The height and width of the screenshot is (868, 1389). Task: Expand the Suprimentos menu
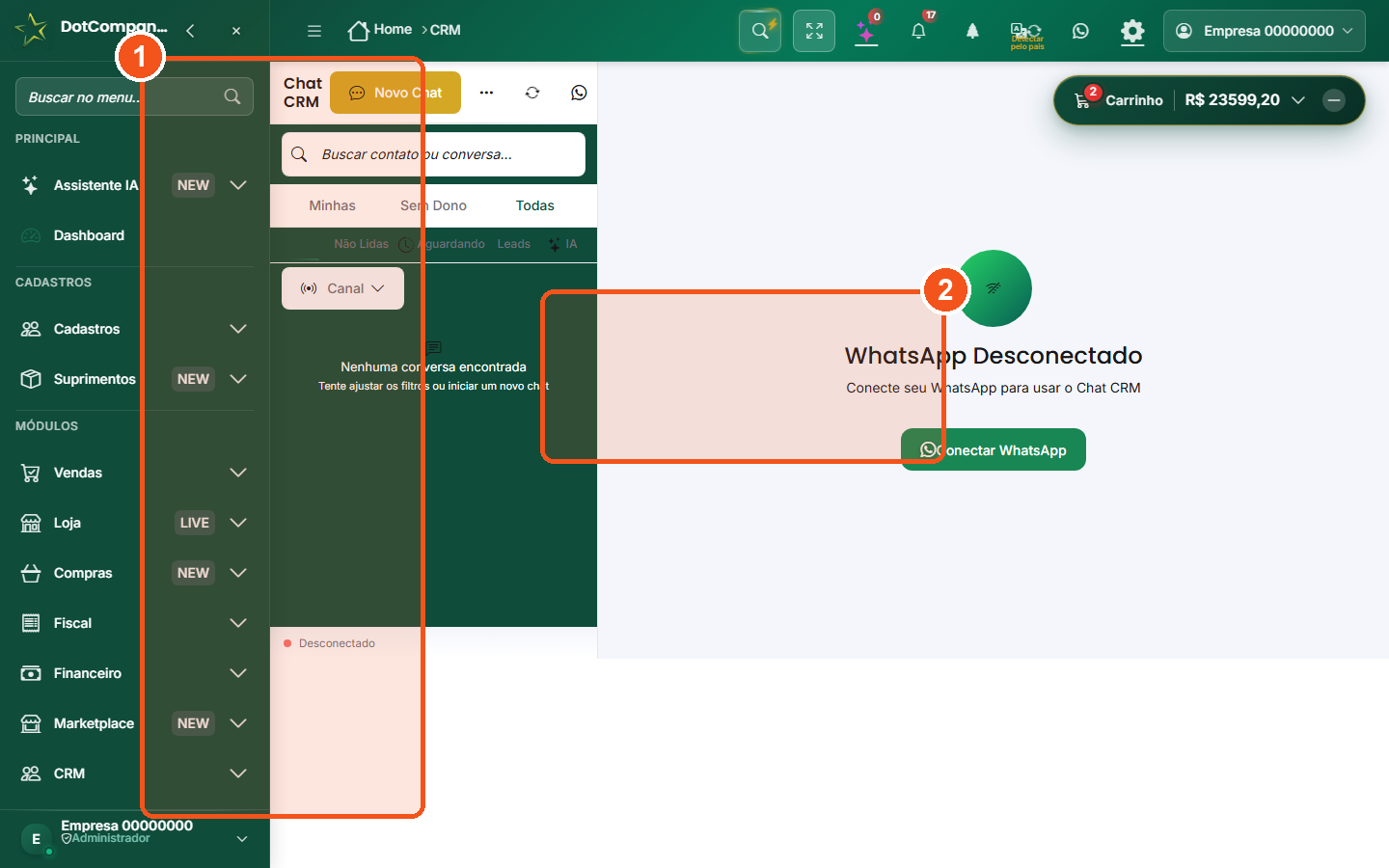[238, 379]
